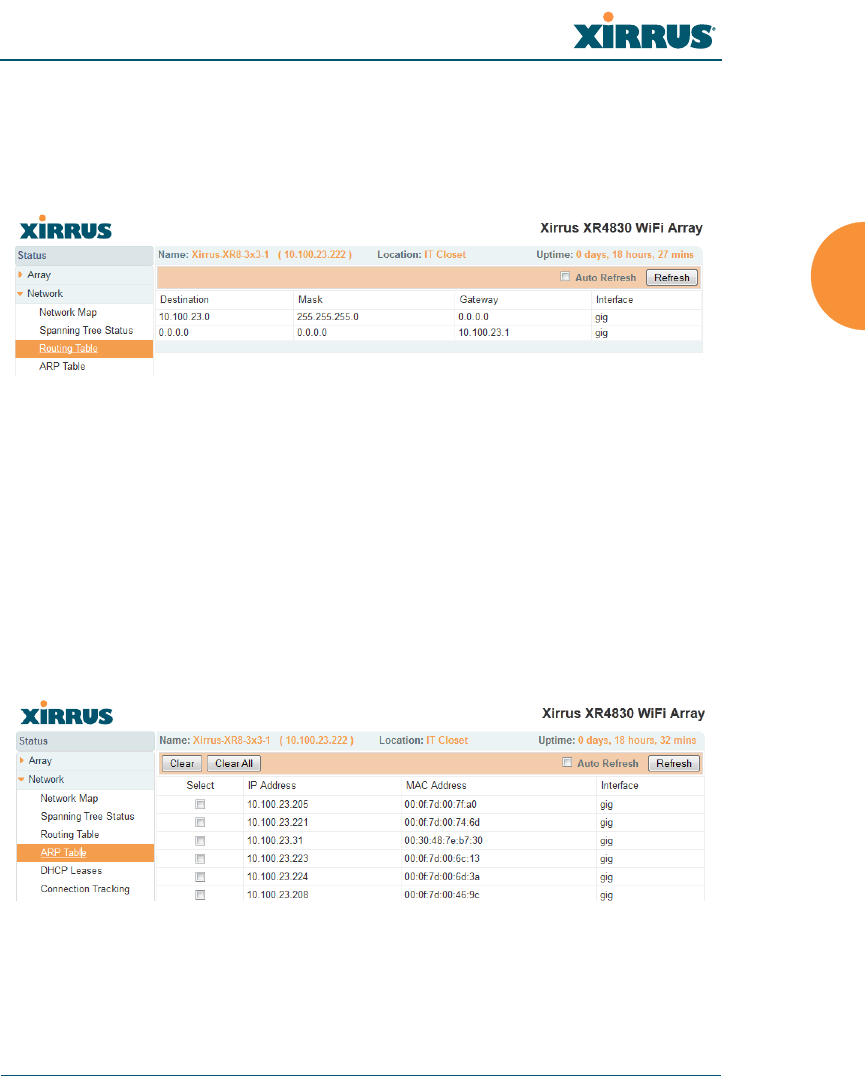Click uptime 0 days, 18 hours, 32 mins
The width and height of the screenshot is (865, 1076).
(x=637, y=740)
